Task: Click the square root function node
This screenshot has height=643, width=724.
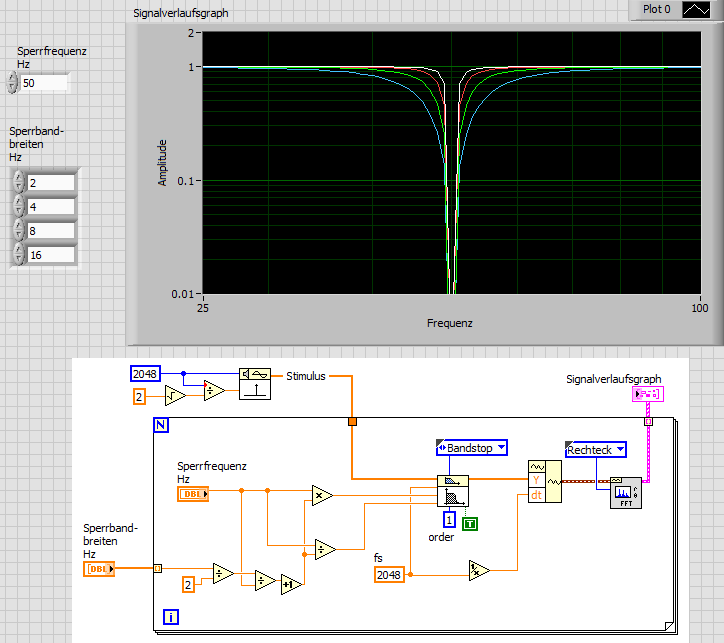Action: [x=175, y=396]
